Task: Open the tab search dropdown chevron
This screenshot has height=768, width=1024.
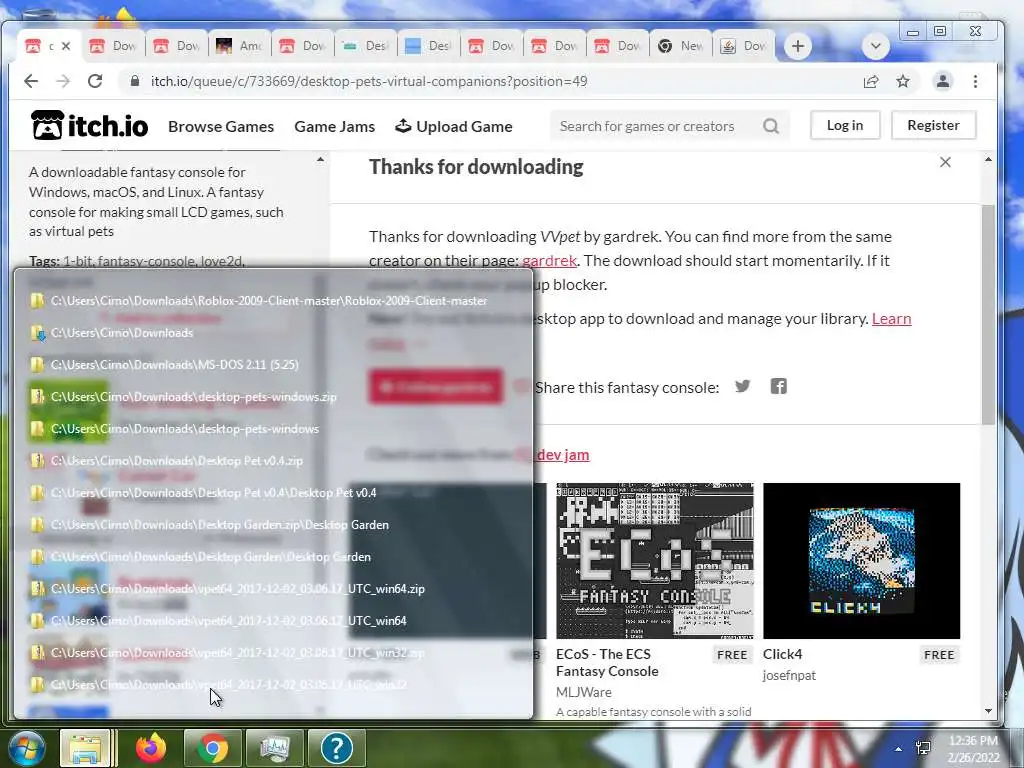Action: [876, 46]
